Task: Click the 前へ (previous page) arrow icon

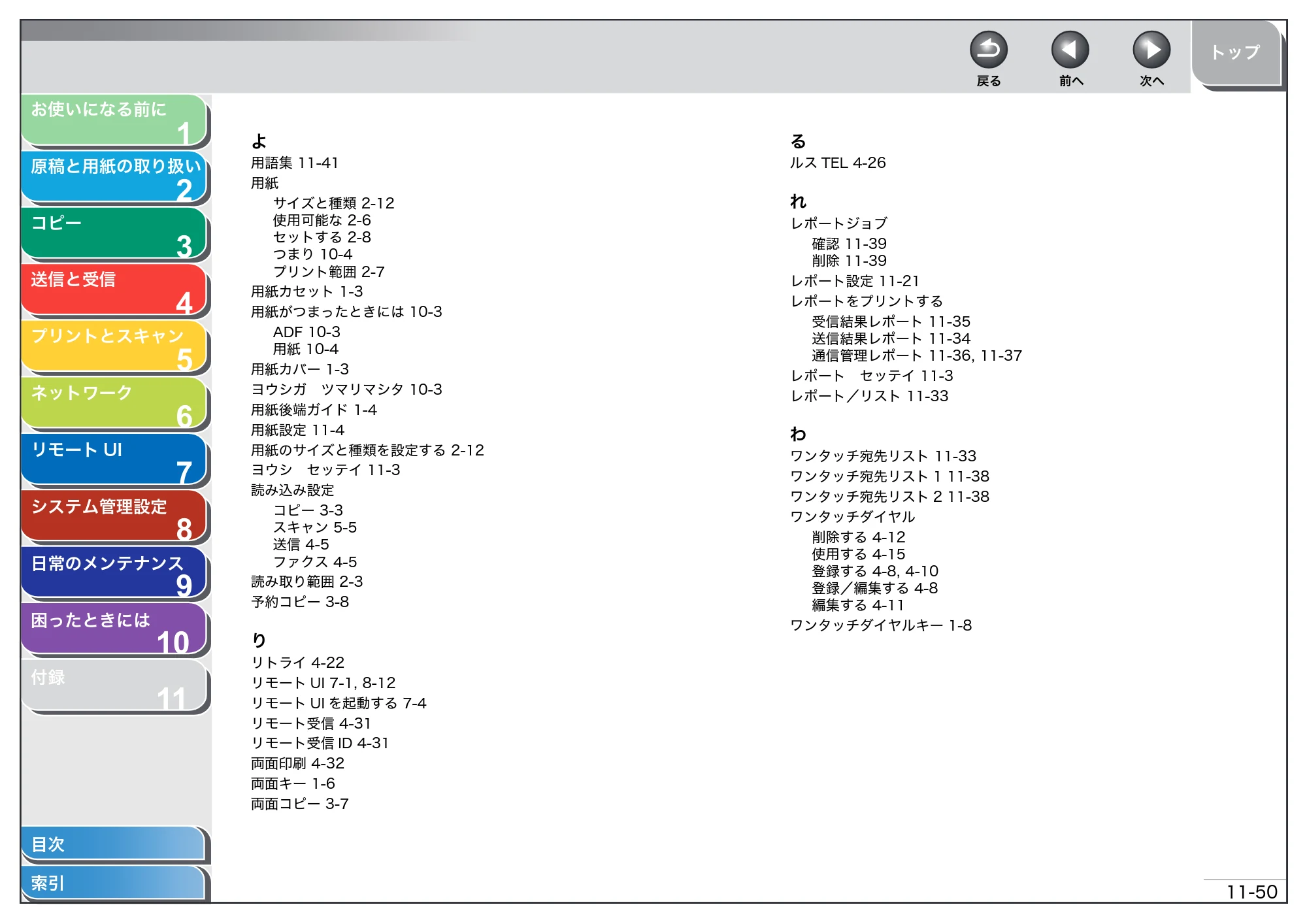Action: click(x=1070, y=50)
